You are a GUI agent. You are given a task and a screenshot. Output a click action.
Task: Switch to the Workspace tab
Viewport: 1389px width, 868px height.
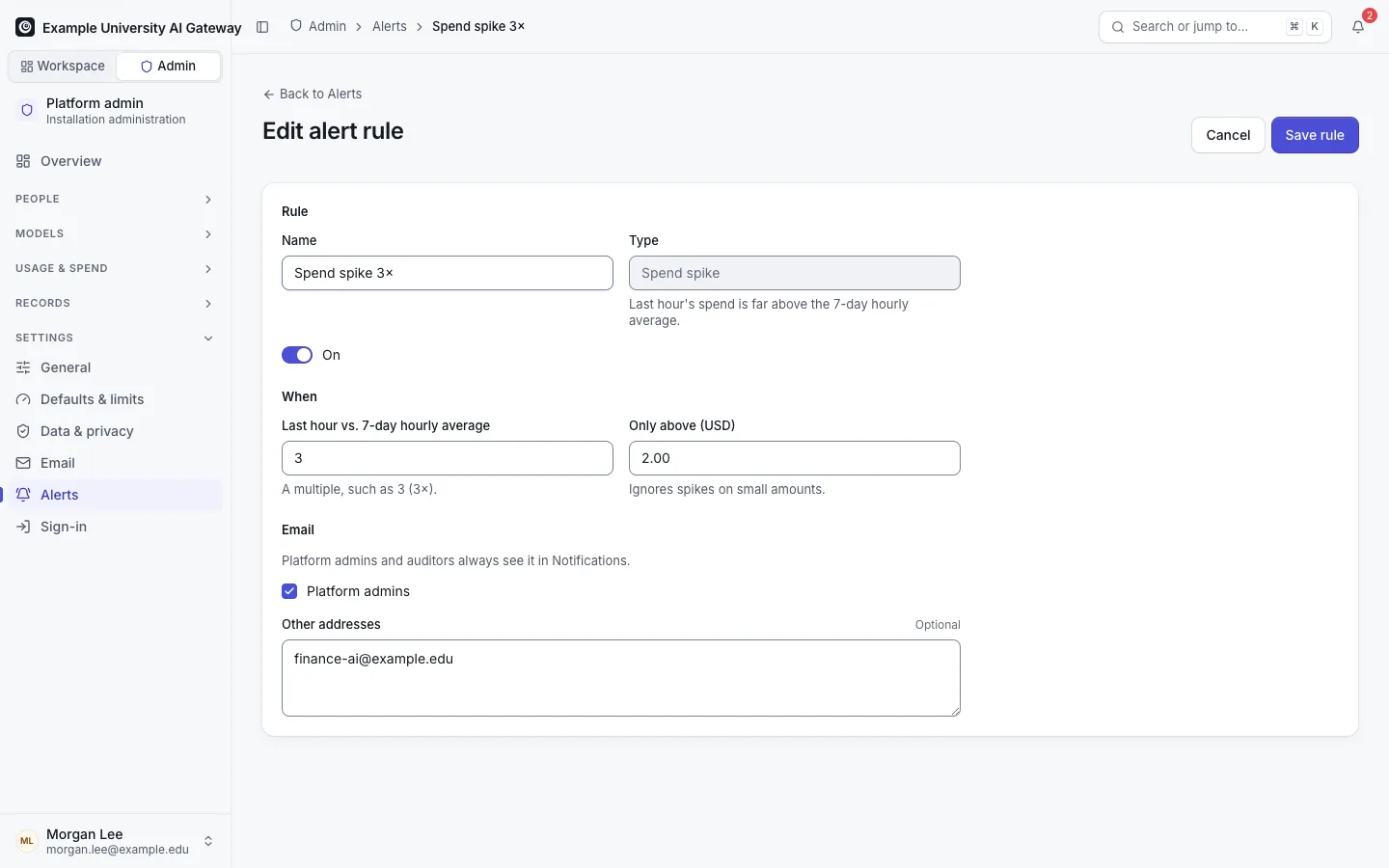[63, 66]
